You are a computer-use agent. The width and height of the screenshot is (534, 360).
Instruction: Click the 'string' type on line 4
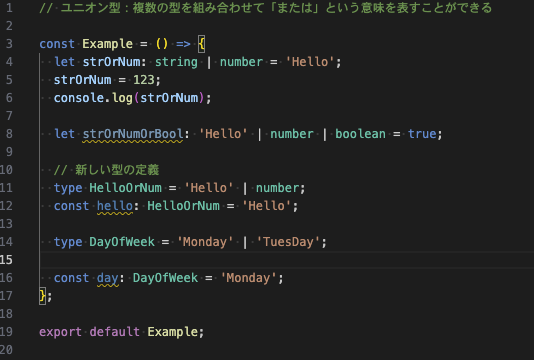[176, 62]
